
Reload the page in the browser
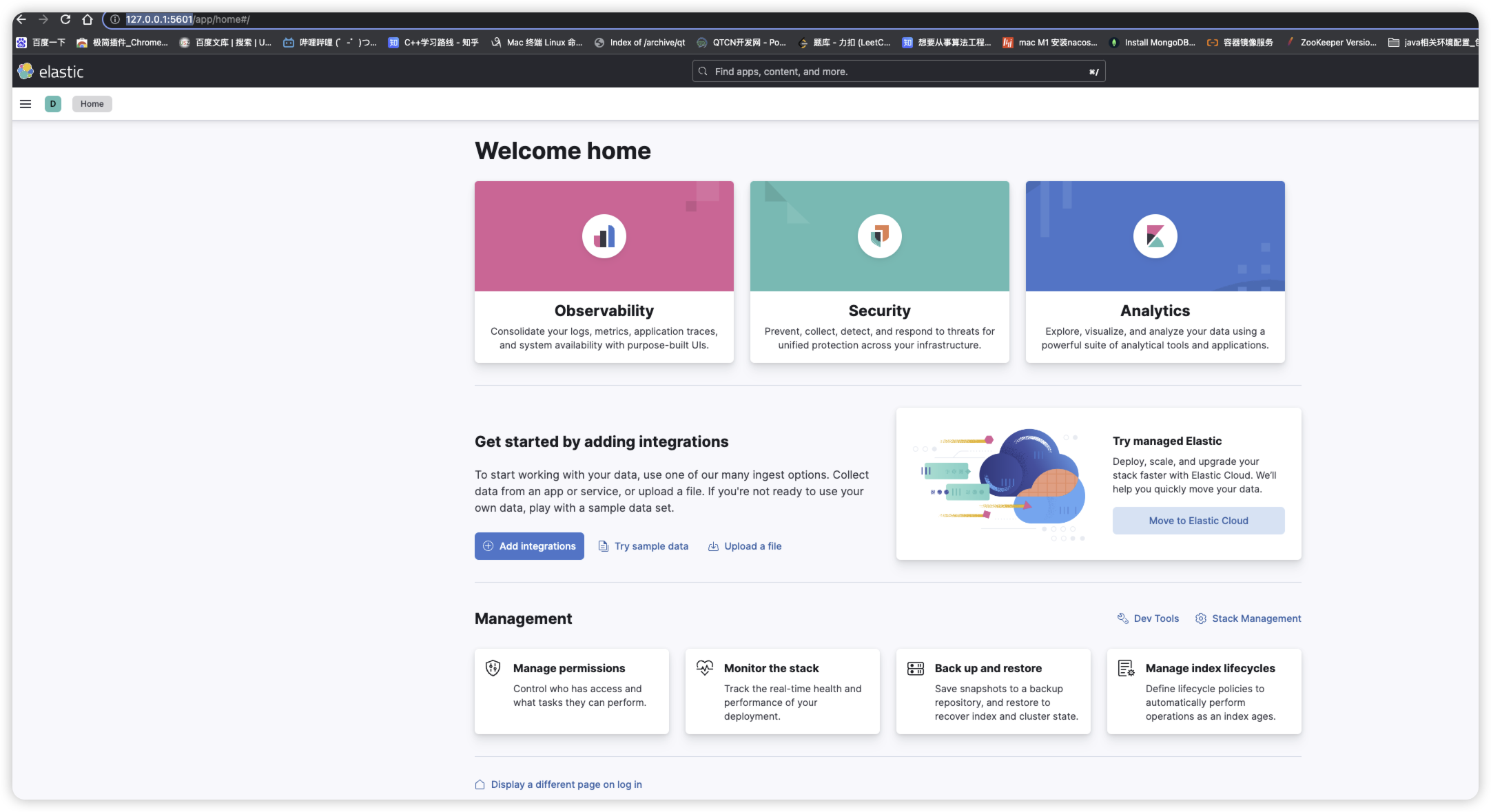65,19
